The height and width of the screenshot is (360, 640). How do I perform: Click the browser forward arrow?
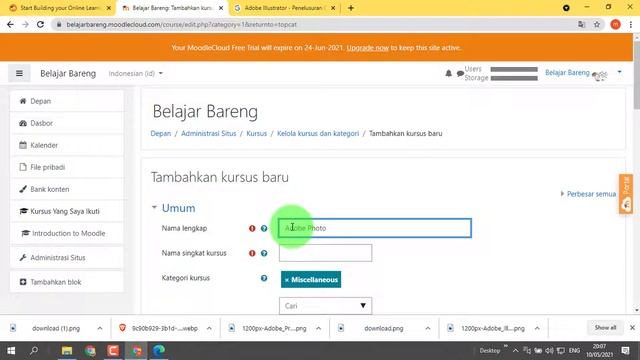25,24
